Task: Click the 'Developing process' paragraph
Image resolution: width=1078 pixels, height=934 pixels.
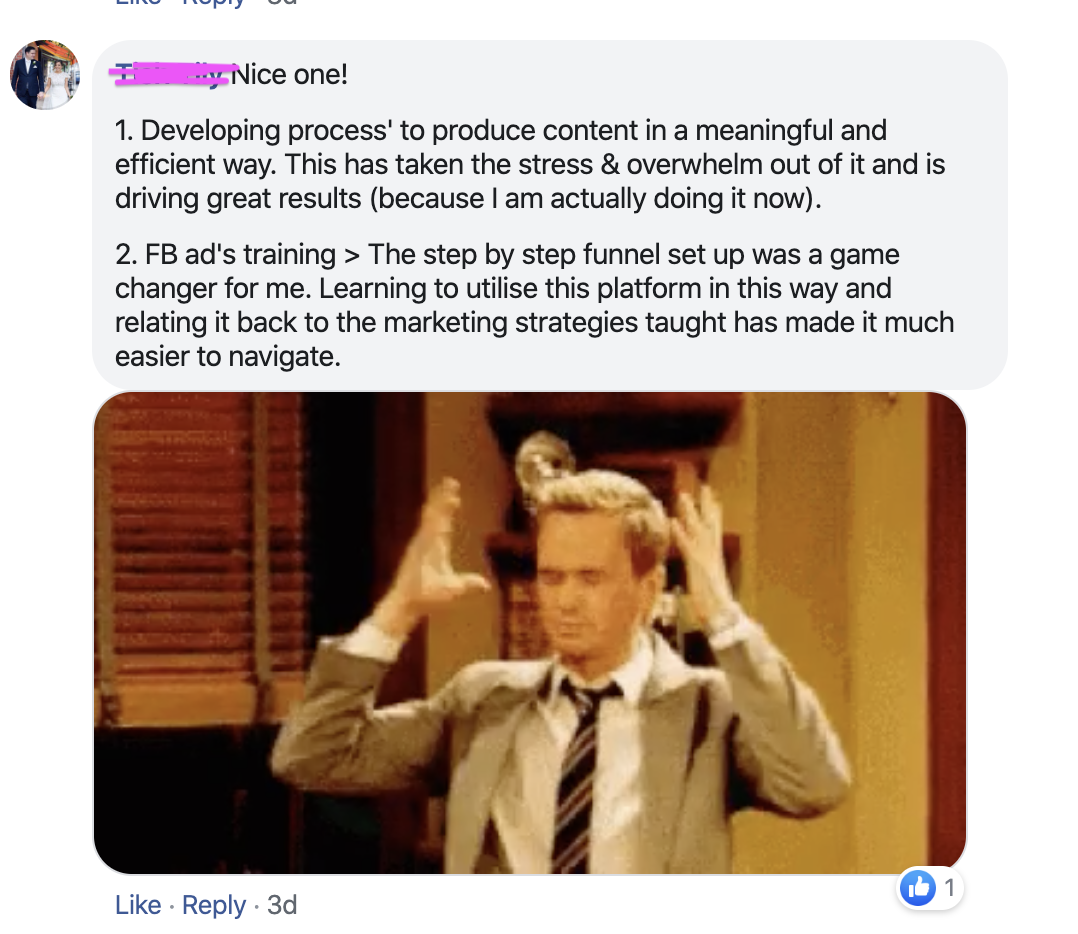Action: point(529,164)
